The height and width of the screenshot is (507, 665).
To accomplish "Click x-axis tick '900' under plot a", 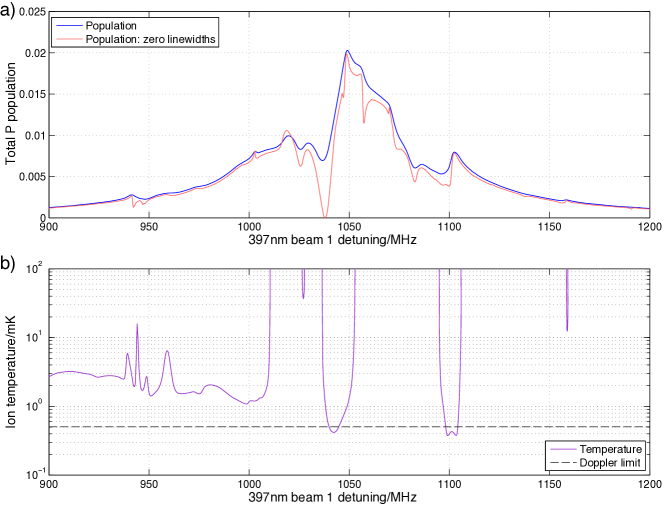I will point(49,227).
